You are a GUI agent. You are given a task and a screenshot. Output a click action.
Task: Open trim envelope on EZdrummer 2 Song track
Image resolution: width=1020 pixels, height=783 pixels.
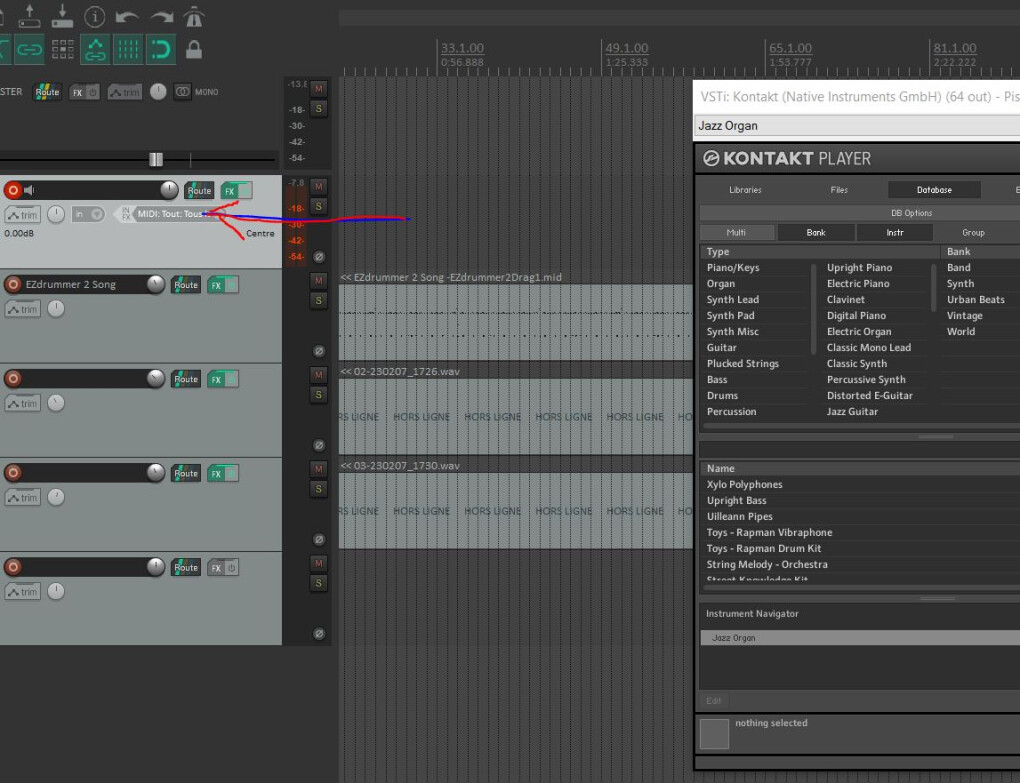pos(23,309)
